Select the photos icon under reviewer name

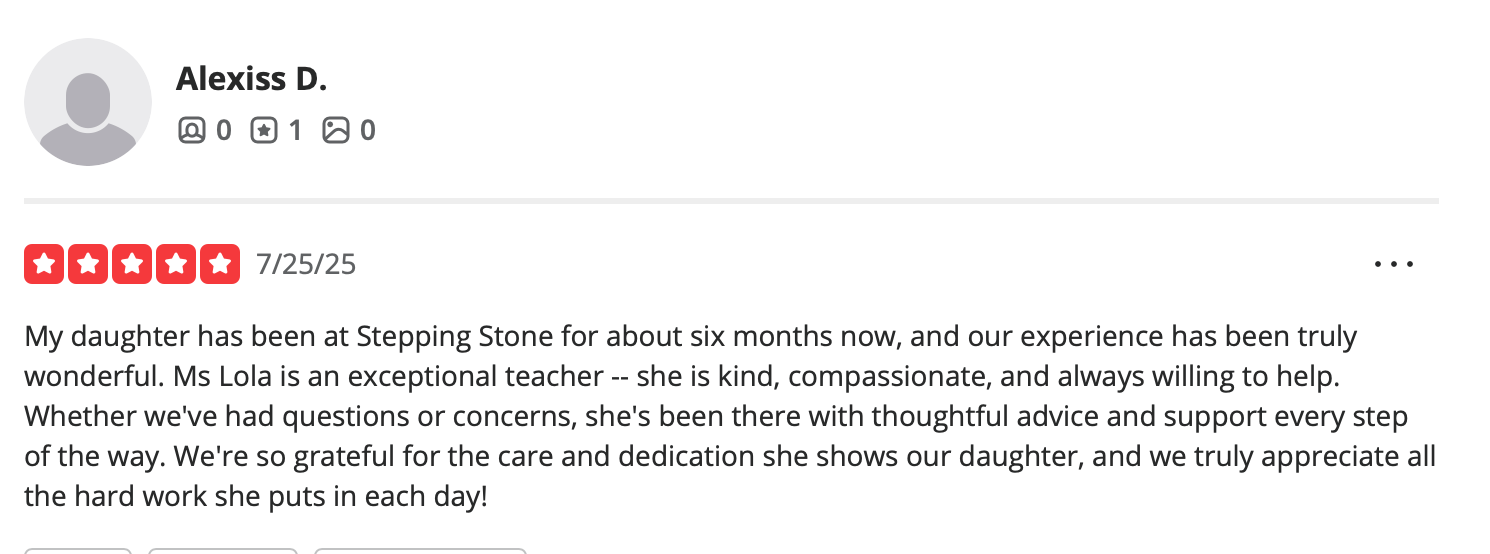336,130
